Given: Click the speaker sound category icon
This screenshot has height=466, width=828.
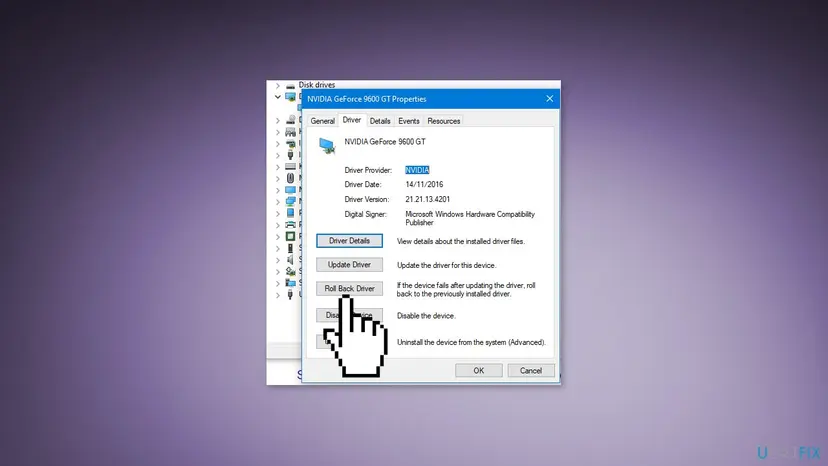Looking at the screenshot, I should tap(290, 259).
